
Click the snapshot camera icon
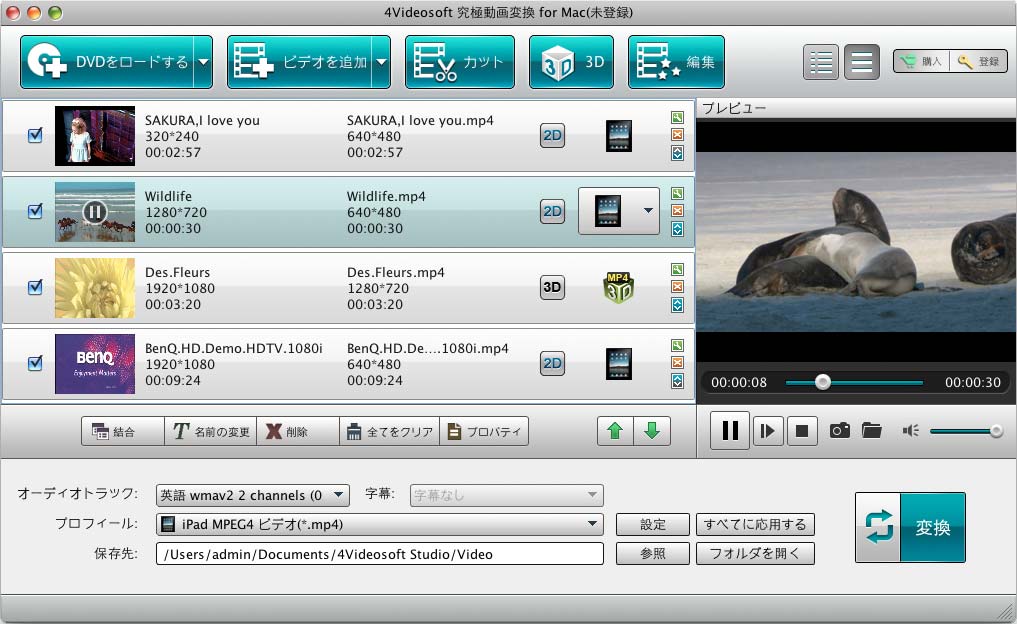pyautogui.click(x=840, y=431)
